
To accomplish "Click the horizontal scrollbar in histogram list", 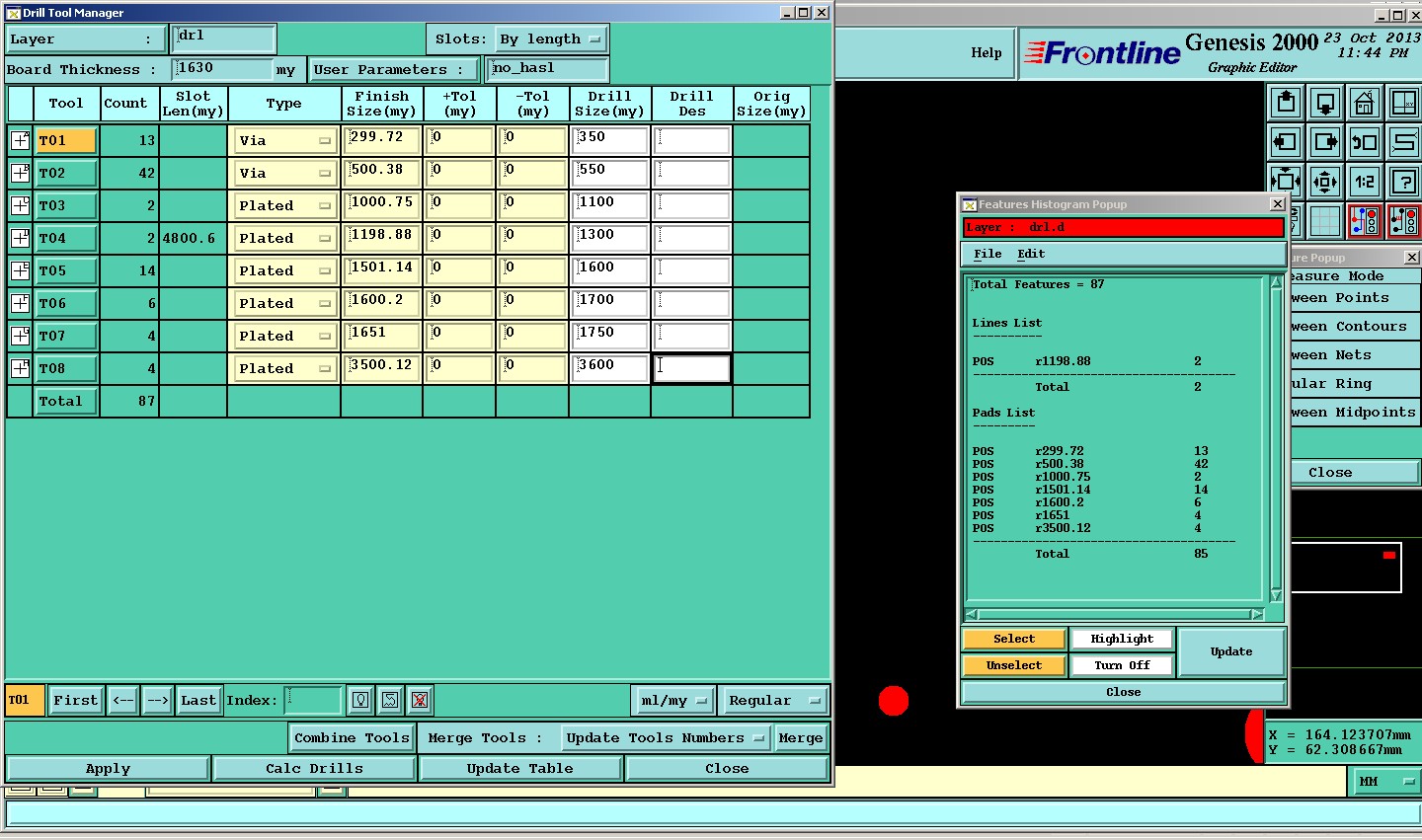I will click(x=1115, y=615).
